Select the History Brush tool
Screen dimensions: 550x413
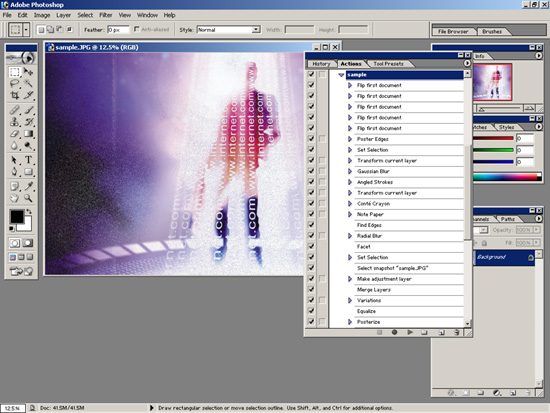(28, 122)
